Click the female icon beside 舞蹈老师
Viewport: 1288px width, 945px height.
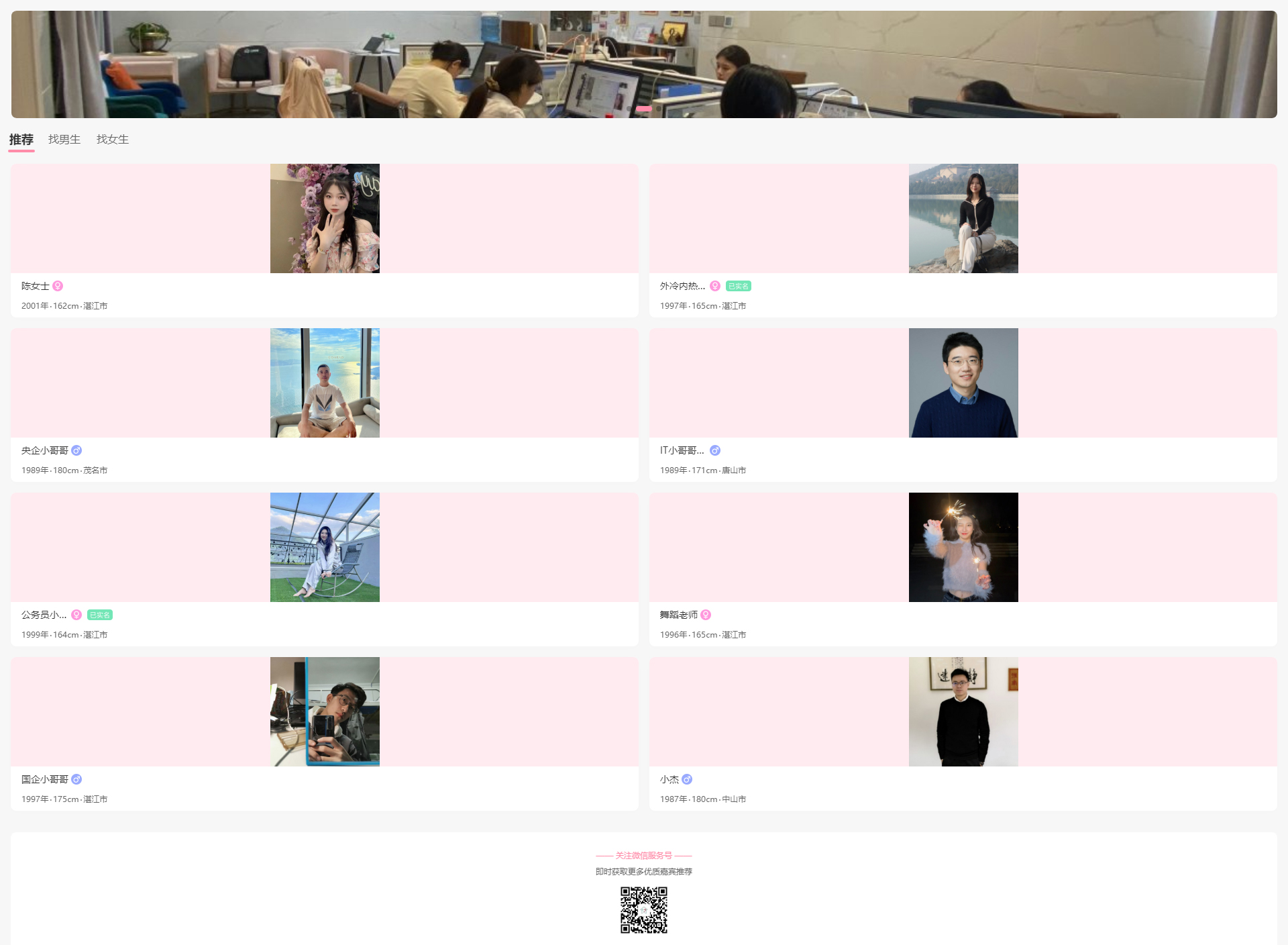pyautogui.click(x=706, y=615)
